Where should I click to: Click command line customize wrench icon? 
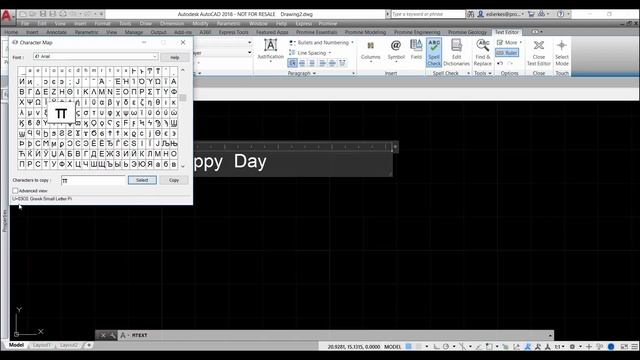click(113, 336)
